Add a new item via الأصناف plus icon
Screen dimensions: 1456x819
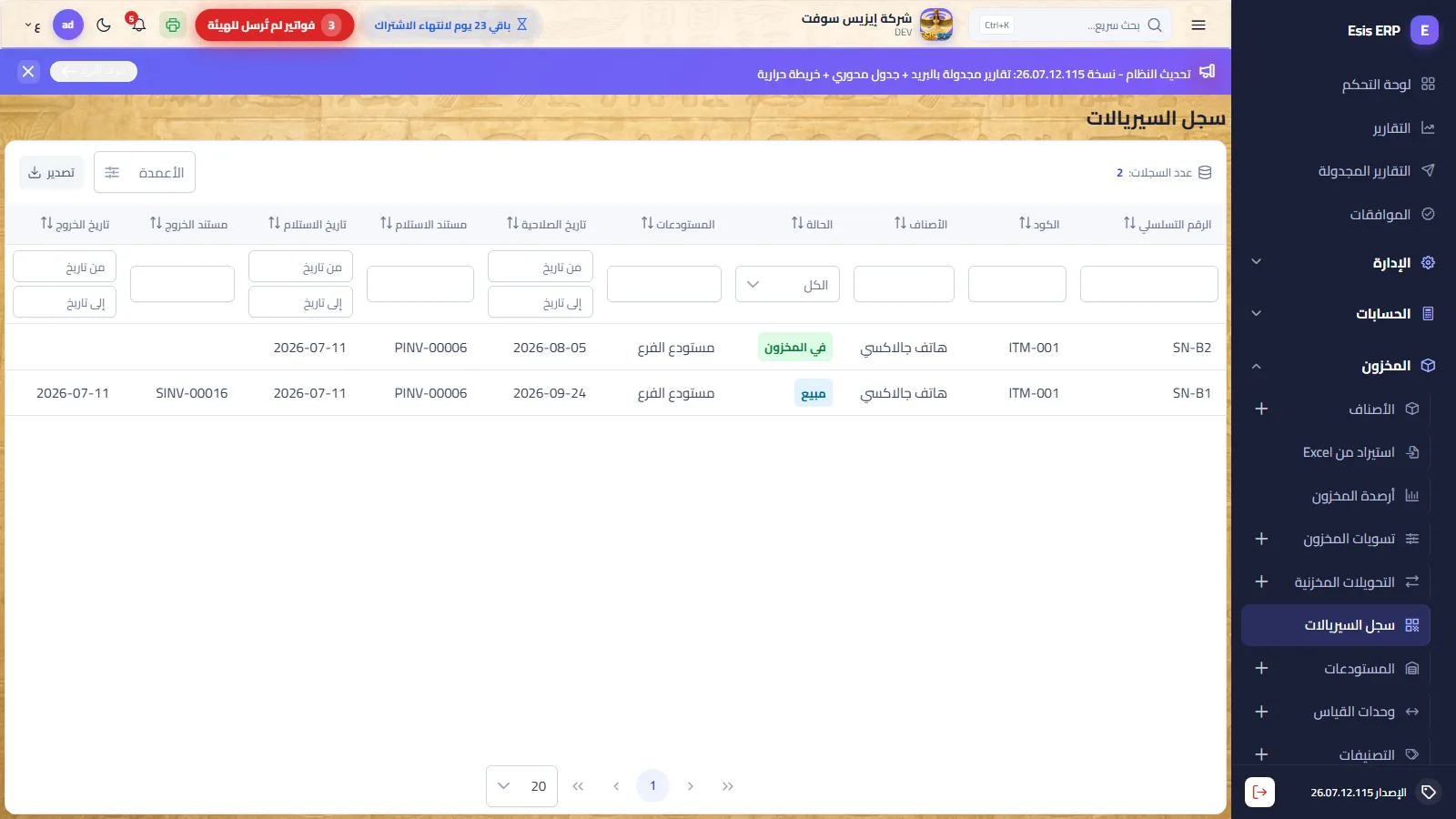click(1261, 409)
